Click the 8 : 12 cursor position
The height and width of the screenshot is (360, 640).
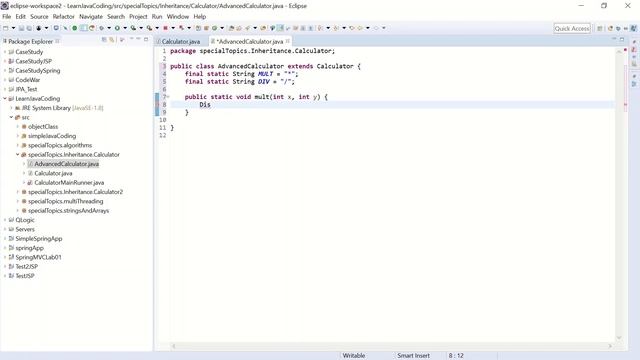pyautogui.click(x=456, y=356)
